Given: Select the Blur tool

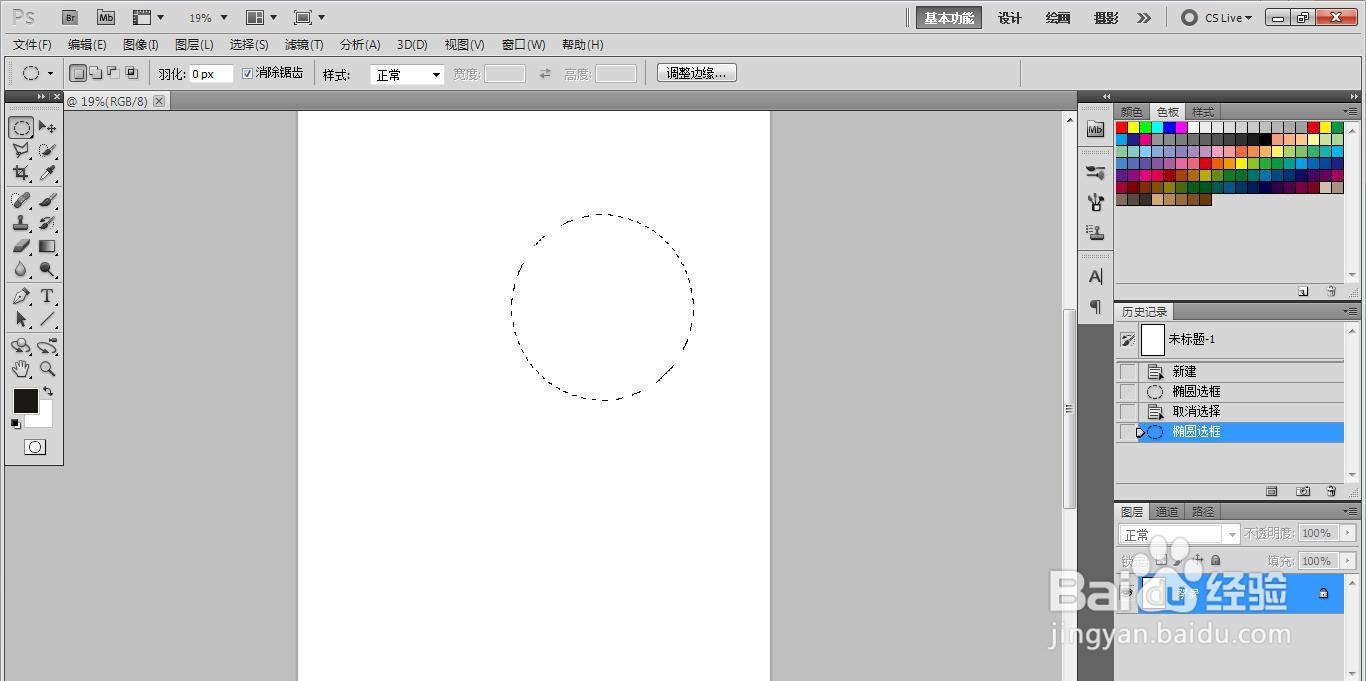Looking at the screenshot, I should (x=21, y=269).
